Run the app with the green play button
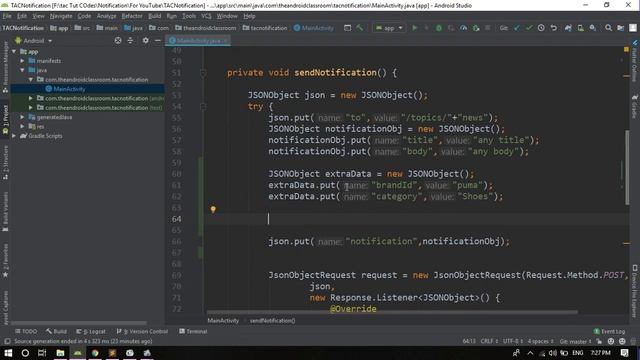The width and height of the screenshot is (640, 360). (x=414, y=28)
